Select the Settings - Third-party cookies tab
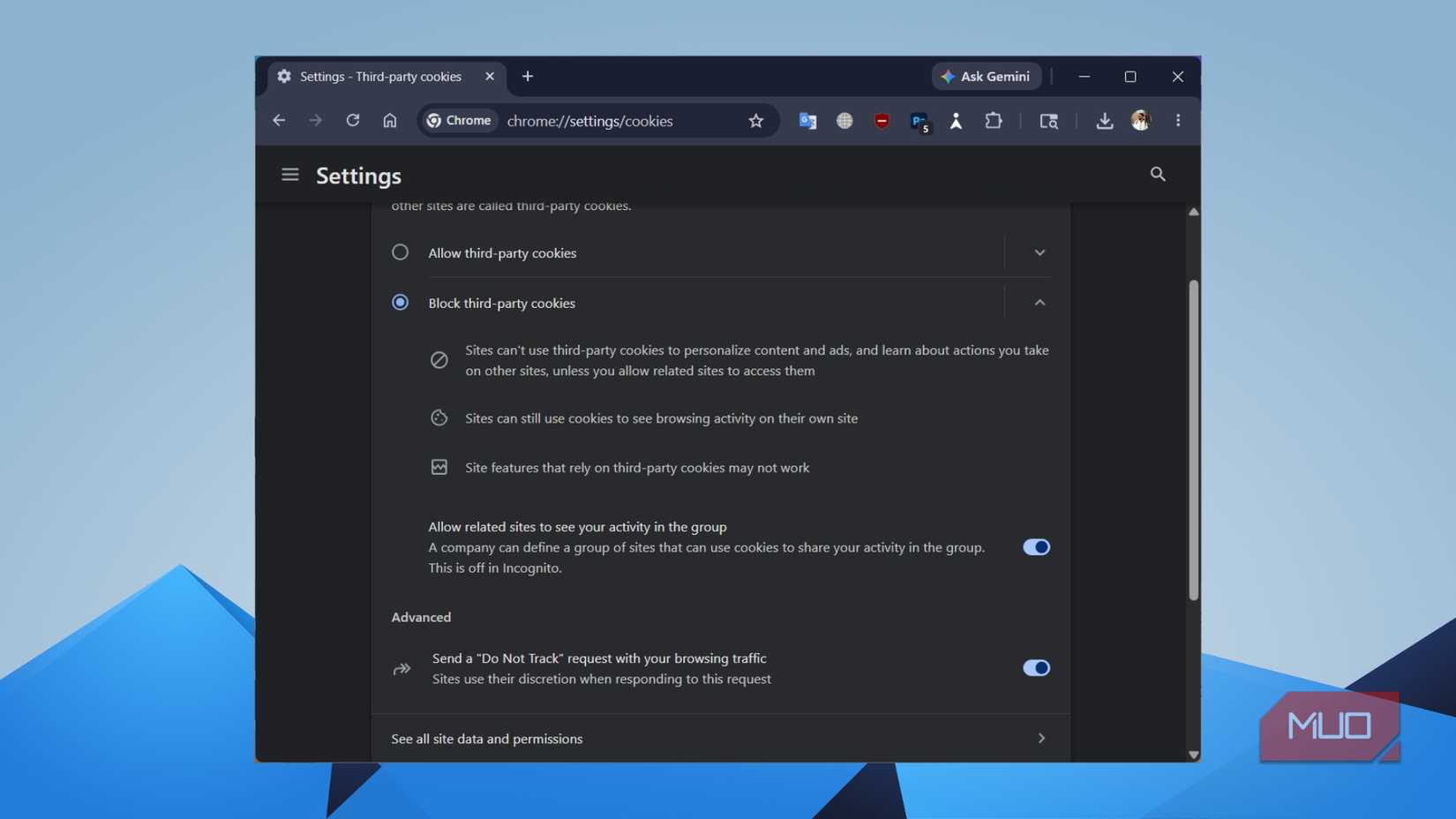Screen dimensions: 1456x819 click(387, 77)
